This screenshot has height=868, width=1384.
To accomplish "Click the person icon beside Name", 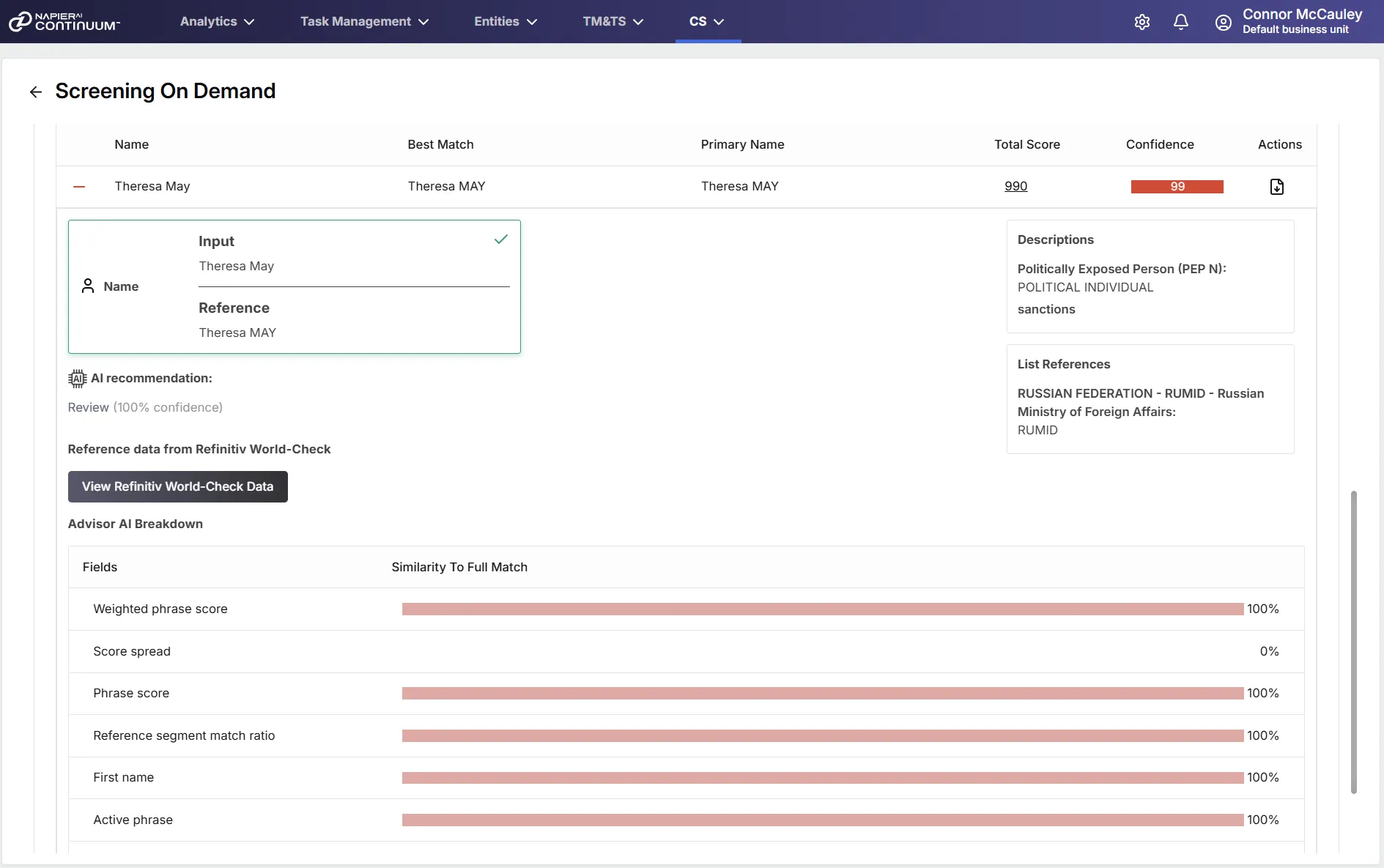I will (x=88, y=286).
